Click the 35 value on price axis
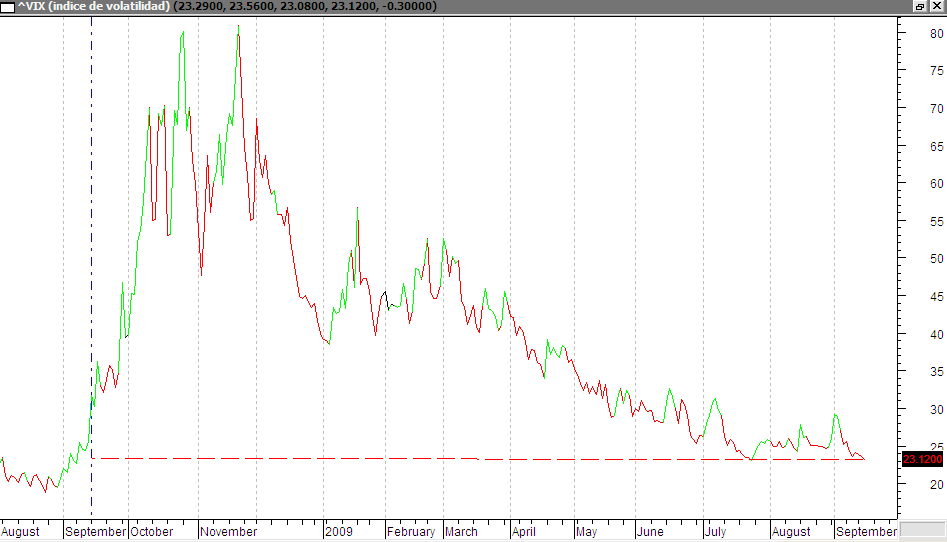Screen dimensions: 947x542 tap(936, 372)
